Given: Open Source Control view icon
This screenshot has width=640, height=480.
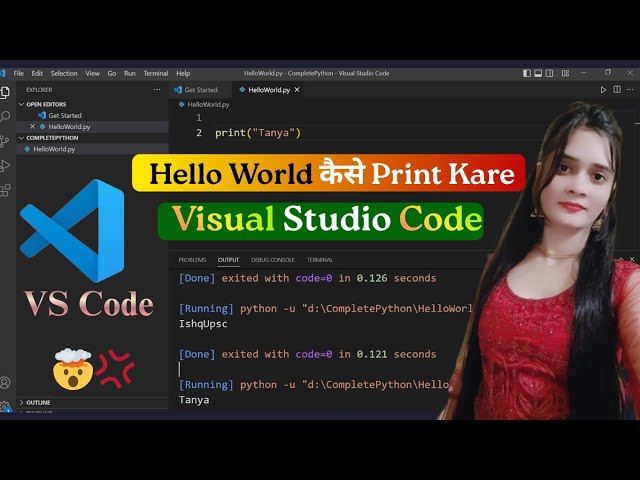Looking at the screenshot, I should coord(4,141).
